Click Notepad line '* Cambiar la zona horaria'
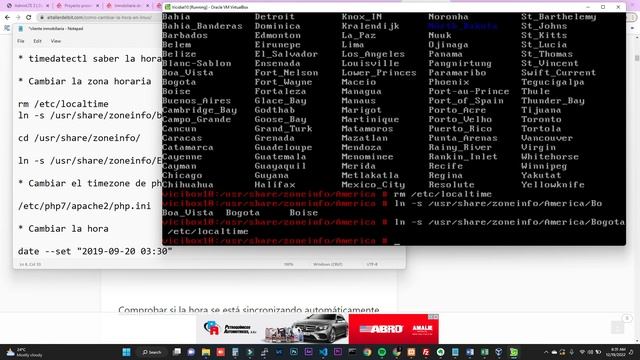 (84, 81)
